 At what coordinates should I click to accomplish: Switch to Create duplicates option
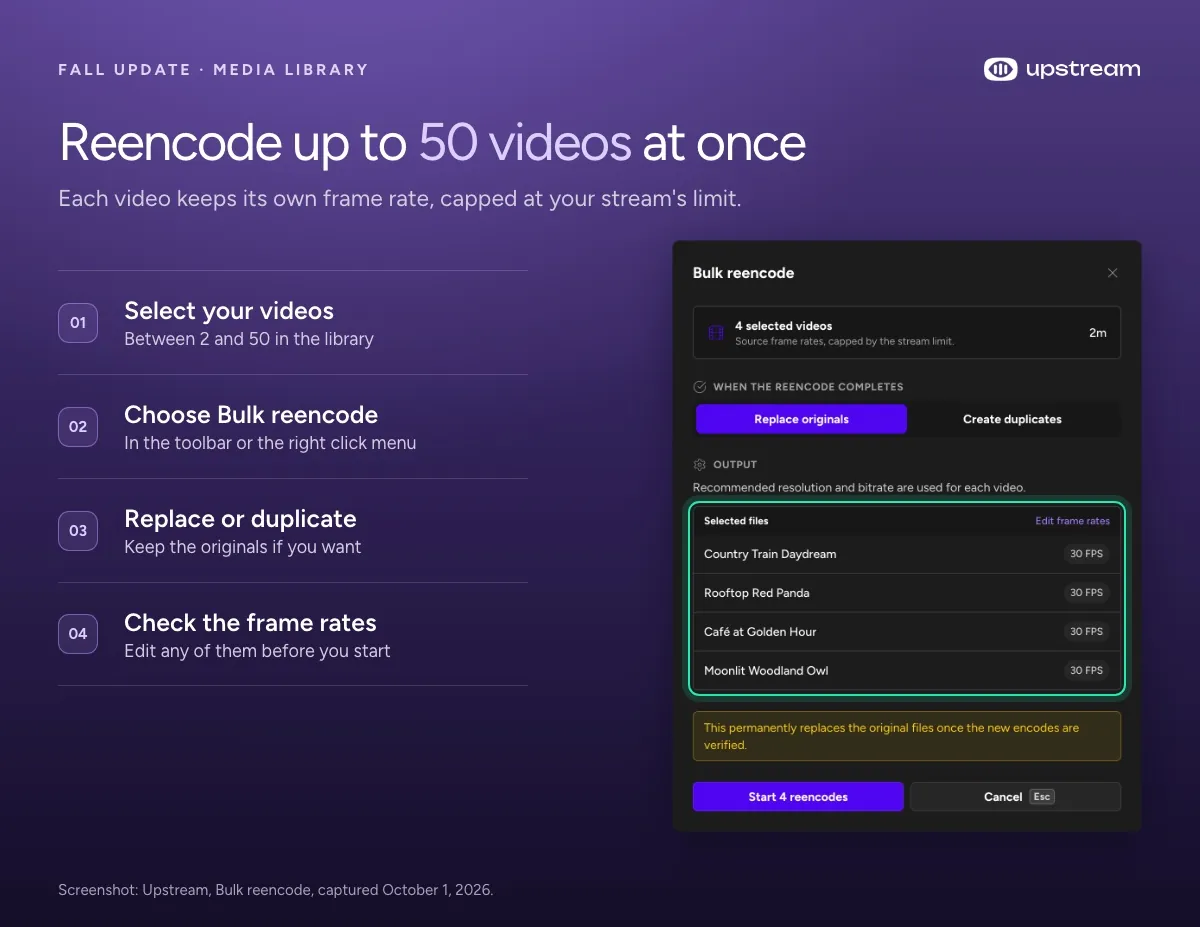pyautogui.click(x=1012, y=419)
